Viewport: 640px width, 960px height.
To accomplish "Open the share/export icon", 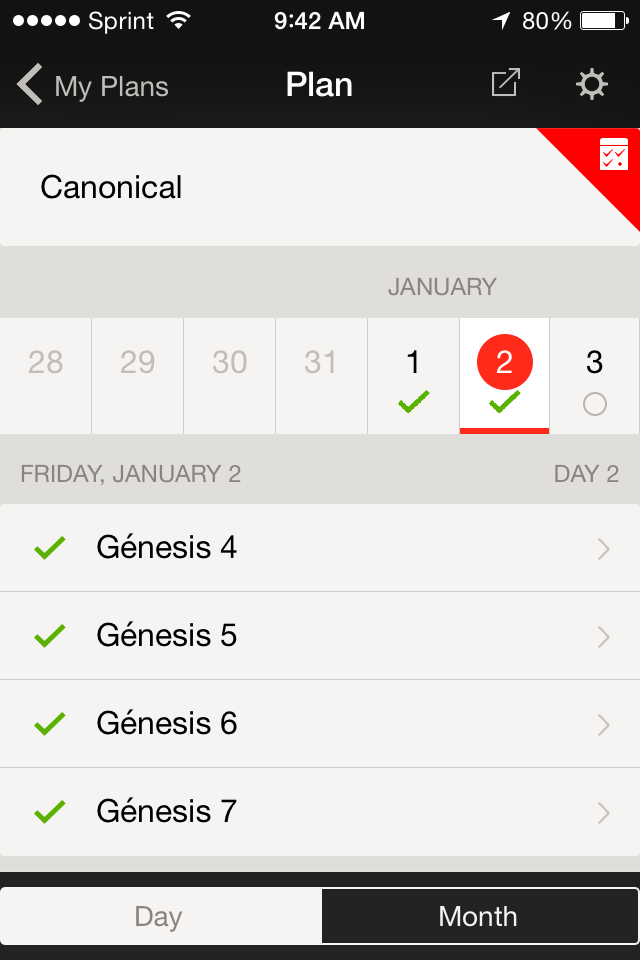I will click(x=506, y=84).
